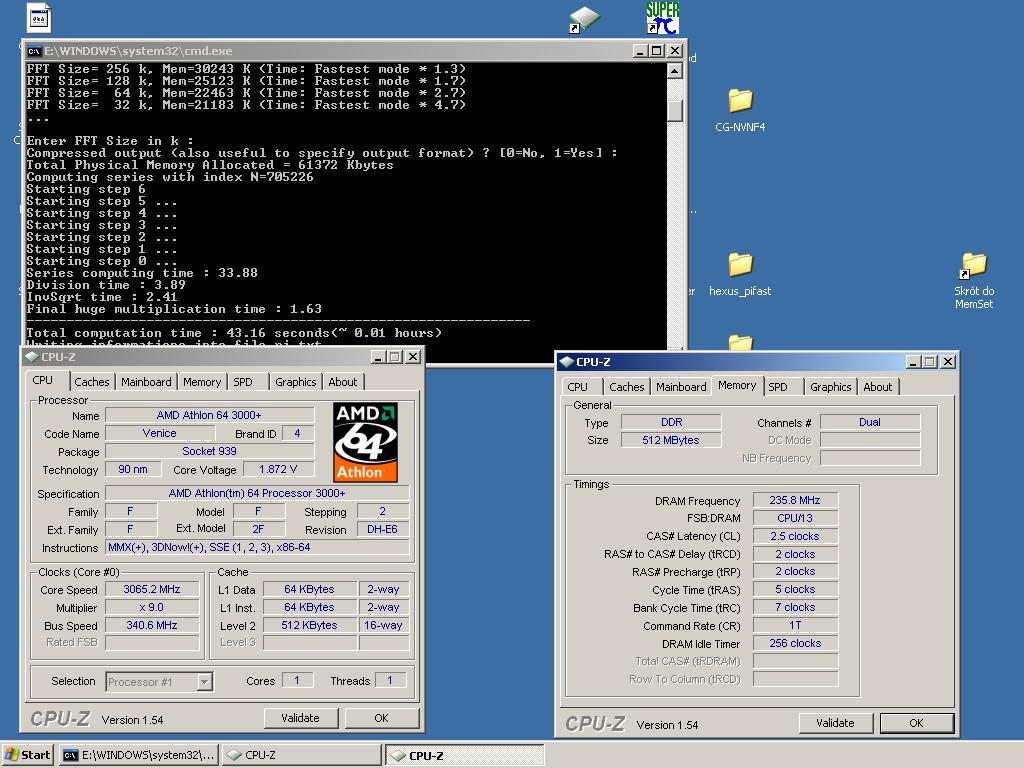
Task: Click the Brand ID value 4
Action: pyautogui.click(x=297, y=433)
